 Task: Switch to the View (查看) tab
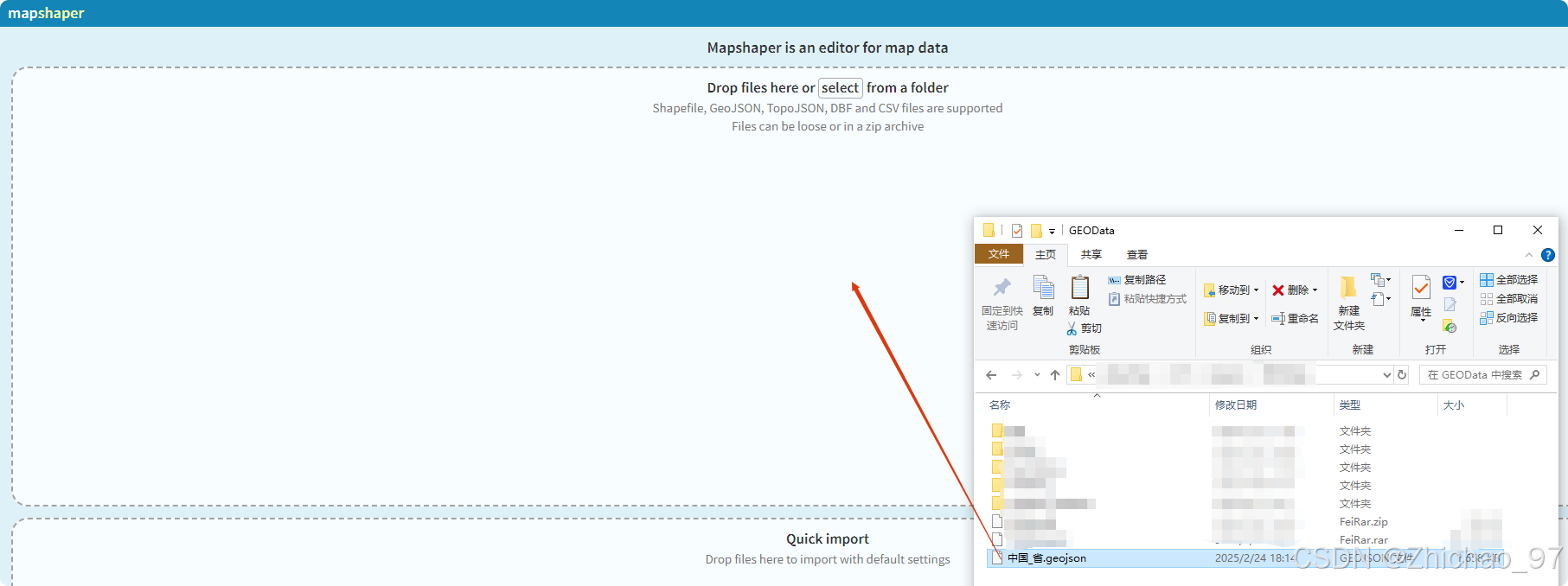[1137, 255]
